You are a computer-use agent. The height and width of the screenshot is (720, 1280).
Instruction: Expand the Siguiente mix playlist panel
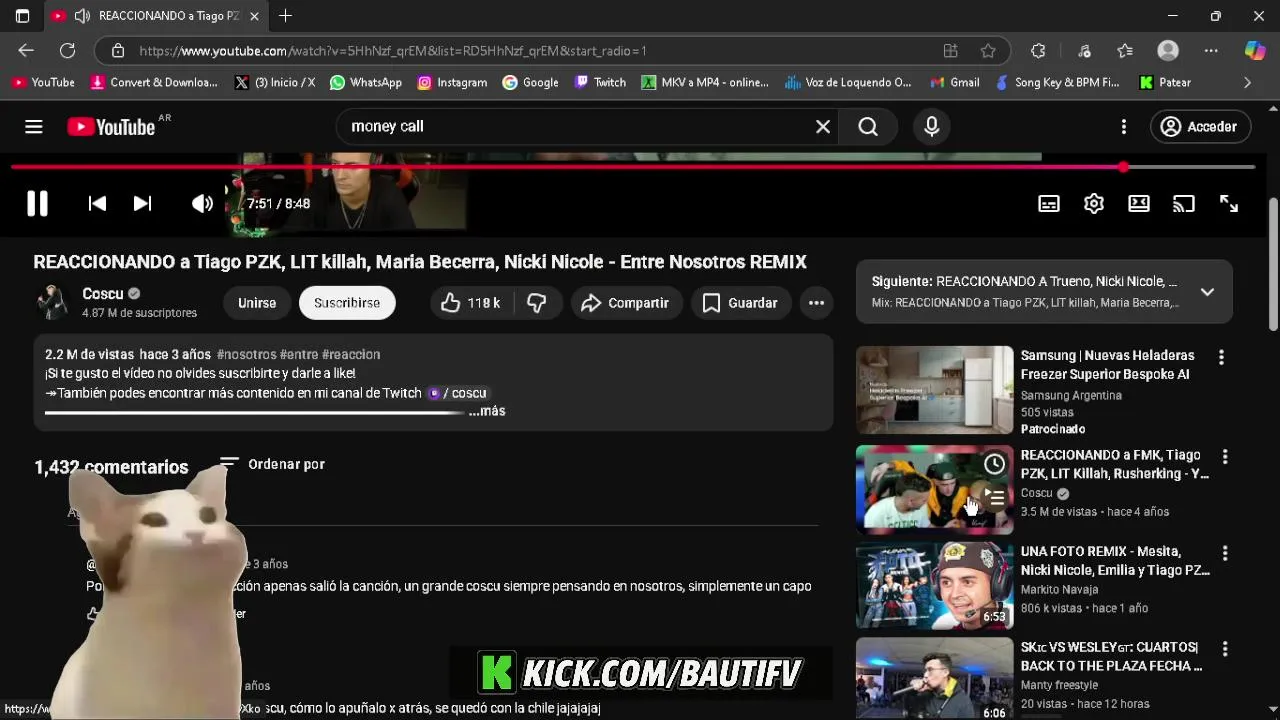1207,292
